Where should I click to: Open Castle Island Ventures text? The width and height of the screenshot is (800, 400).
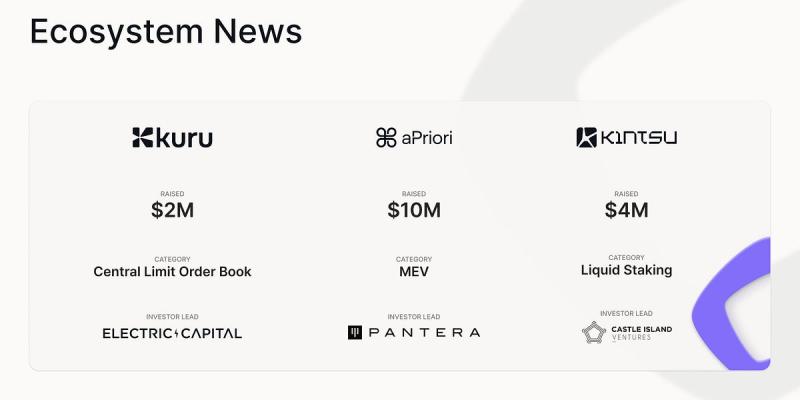[x=641, y=333]
